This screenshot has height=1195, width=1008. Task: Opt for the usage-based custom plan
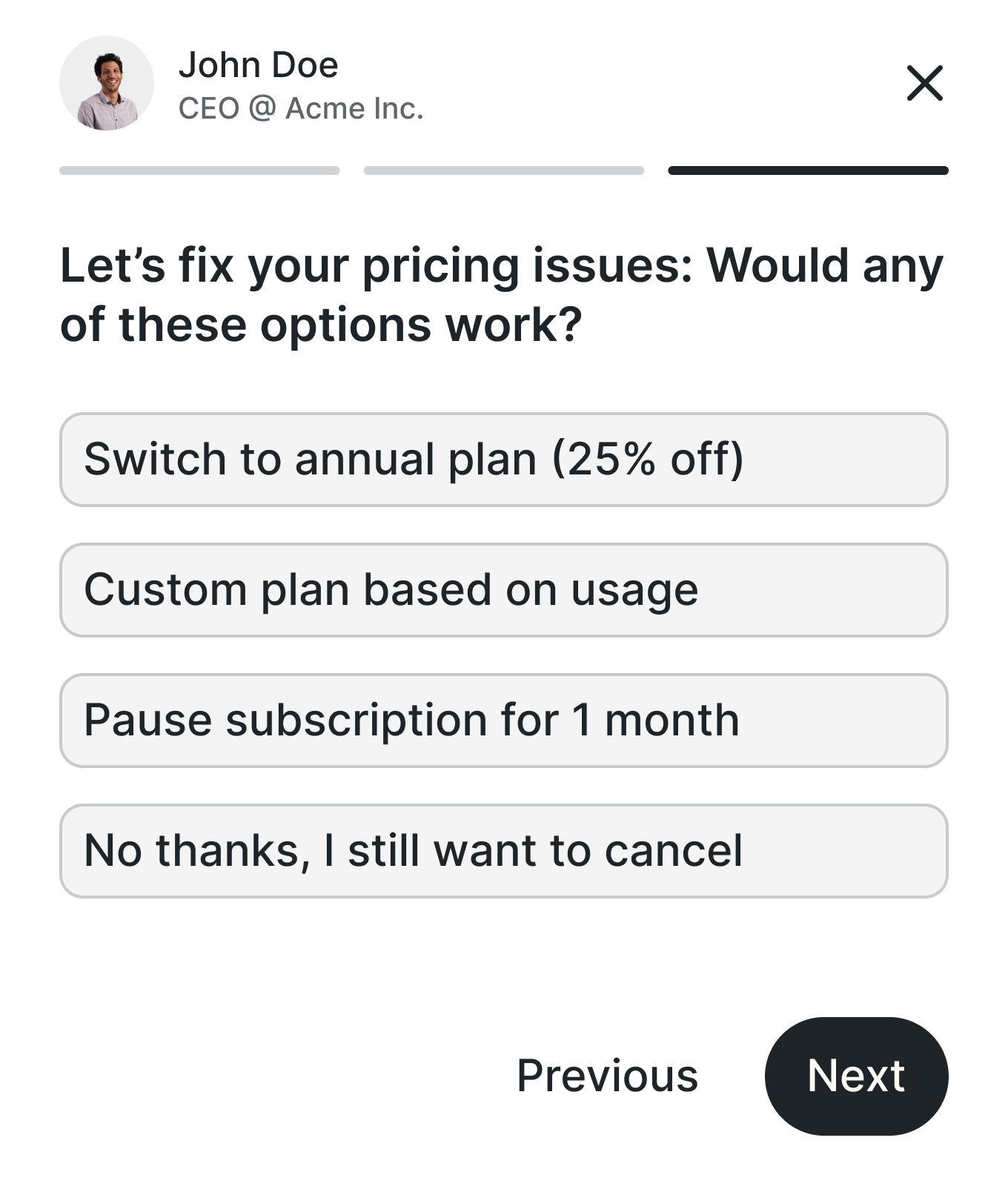pyautogui.click(x=504, y=590)
